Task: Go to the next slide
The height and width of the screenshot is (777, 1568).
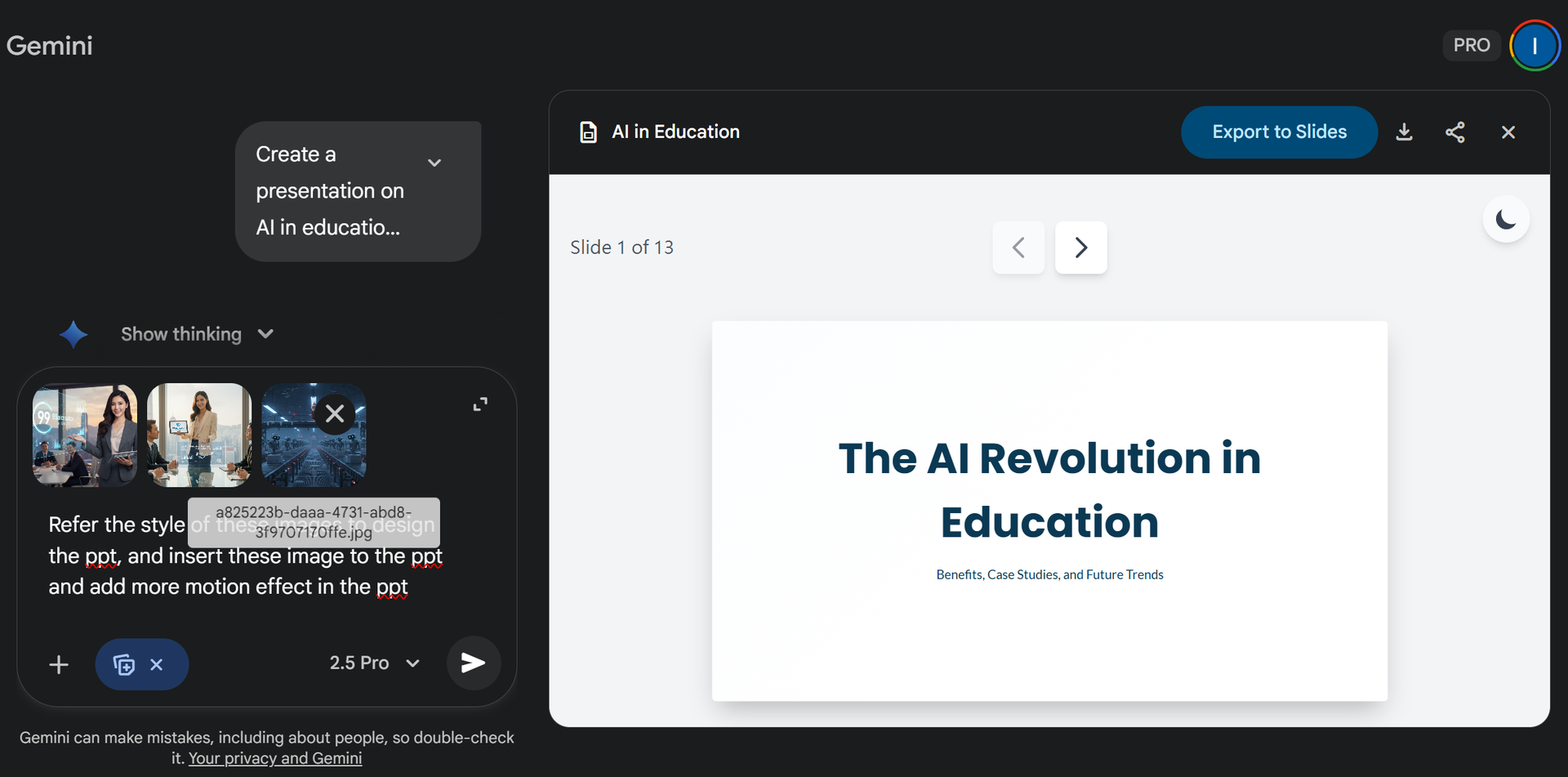Action: [x=1080, y=248]
